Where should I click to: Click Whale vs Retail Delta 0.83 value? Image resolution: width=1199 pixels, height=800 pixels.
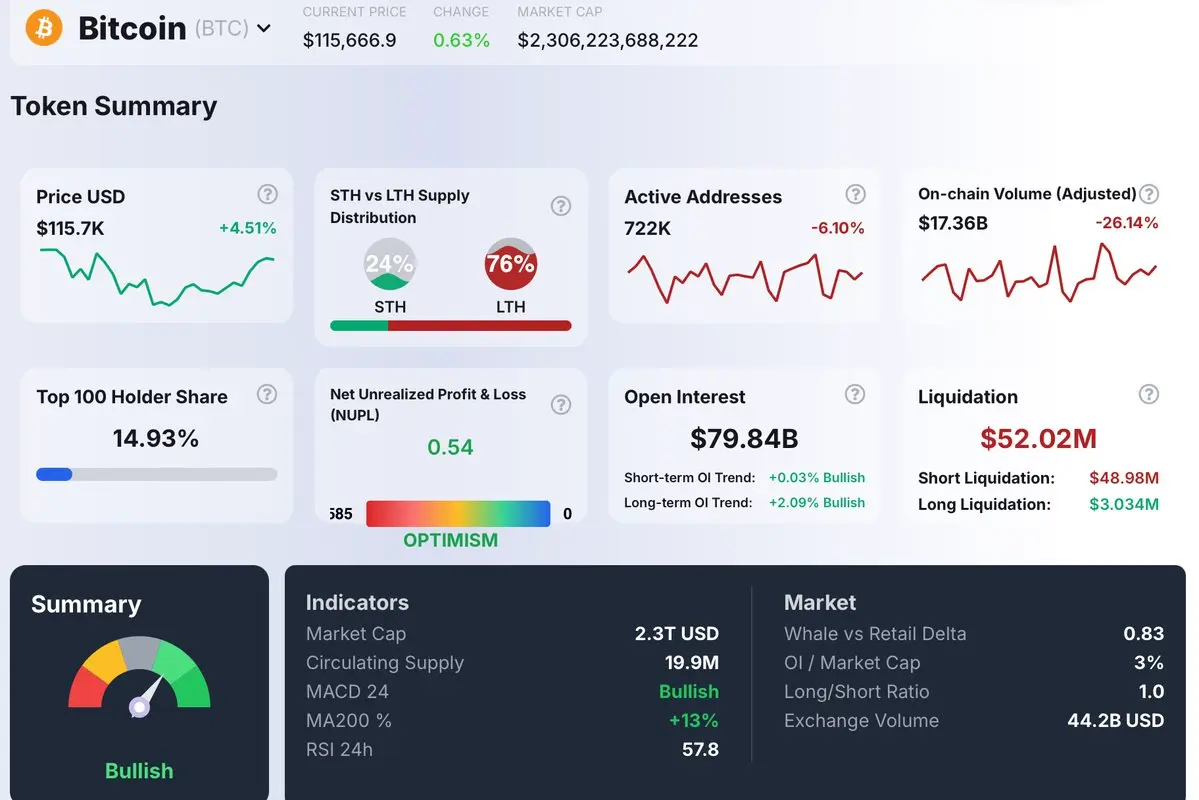tap(1144, 633)
